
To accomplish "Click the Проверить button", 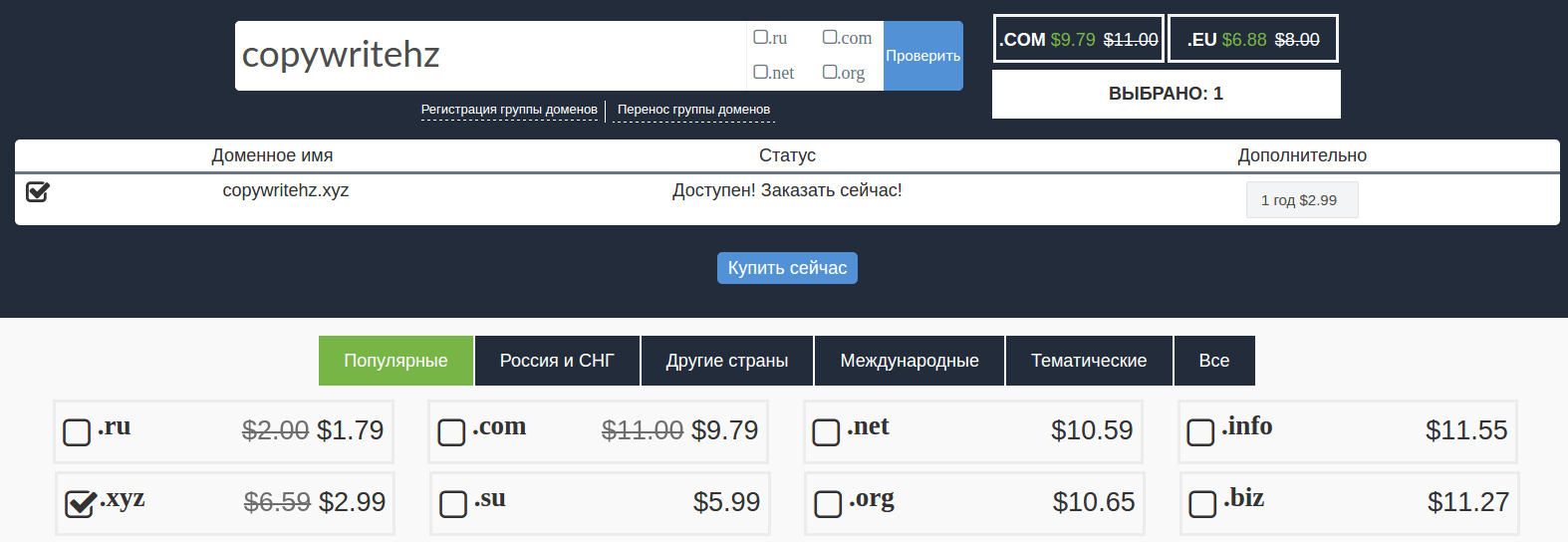I will [923, 56].
